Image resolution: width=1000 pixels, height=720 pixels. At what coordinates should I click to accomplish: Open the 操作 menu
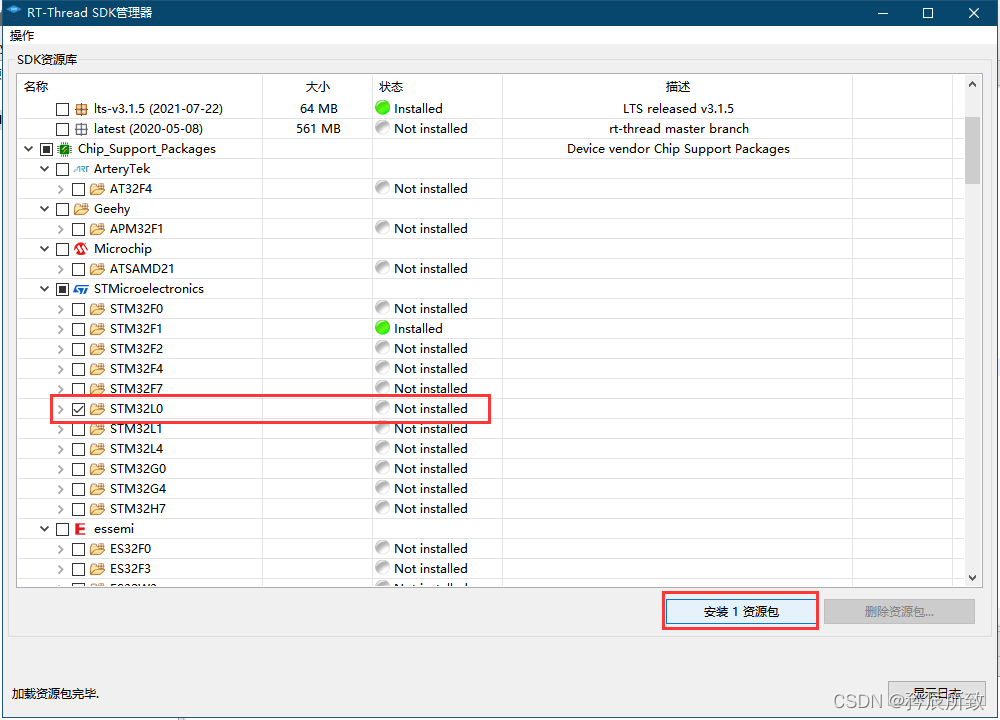22,36
